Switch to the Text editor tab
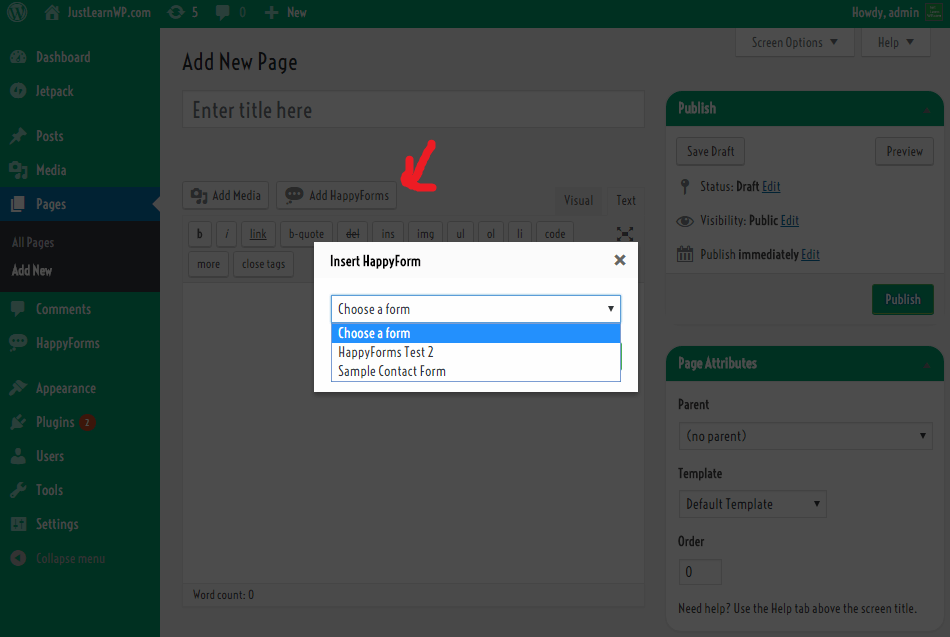Screen dimensions: 950x637 626,201
